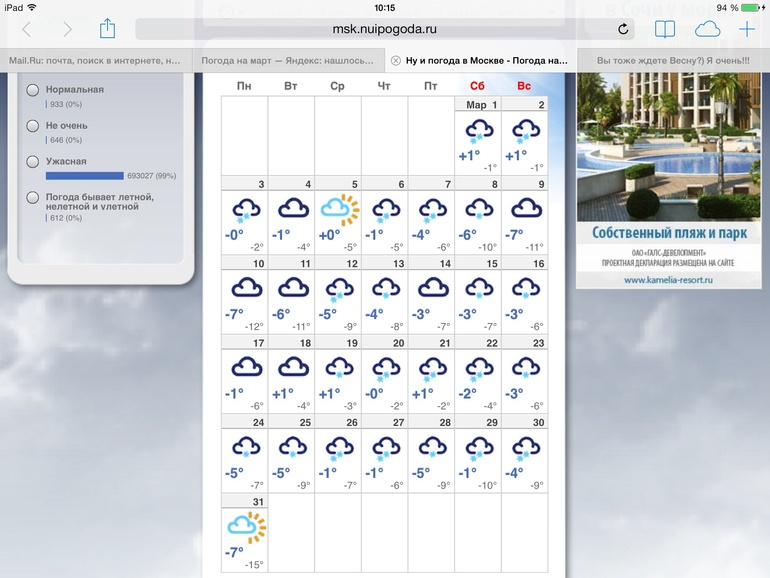770x578 pixels.
Task: Tap the snow cloud icon for March 7
Action: (x=433, y=211)
